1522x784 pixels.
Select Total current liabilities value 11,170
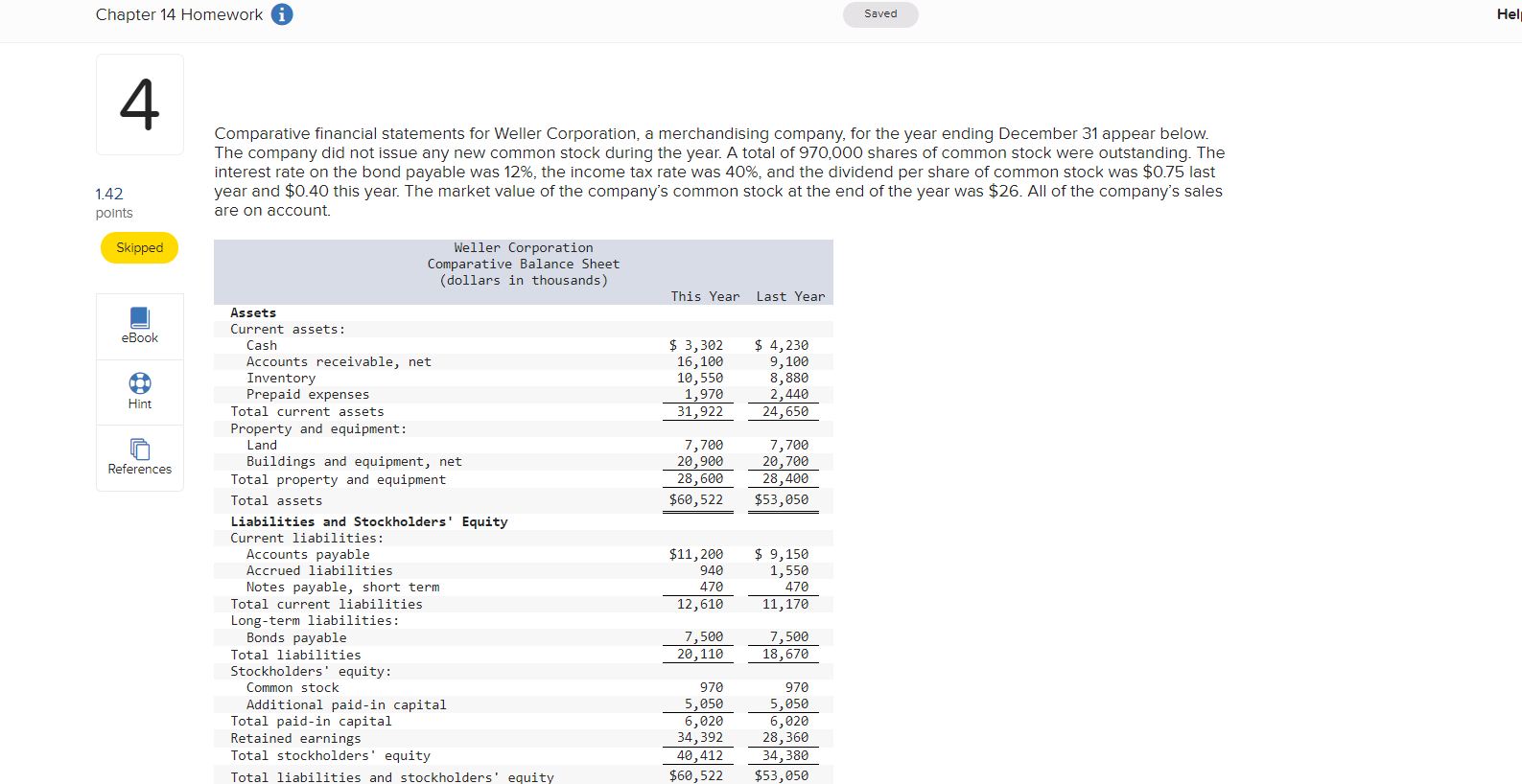coord(785,604)
